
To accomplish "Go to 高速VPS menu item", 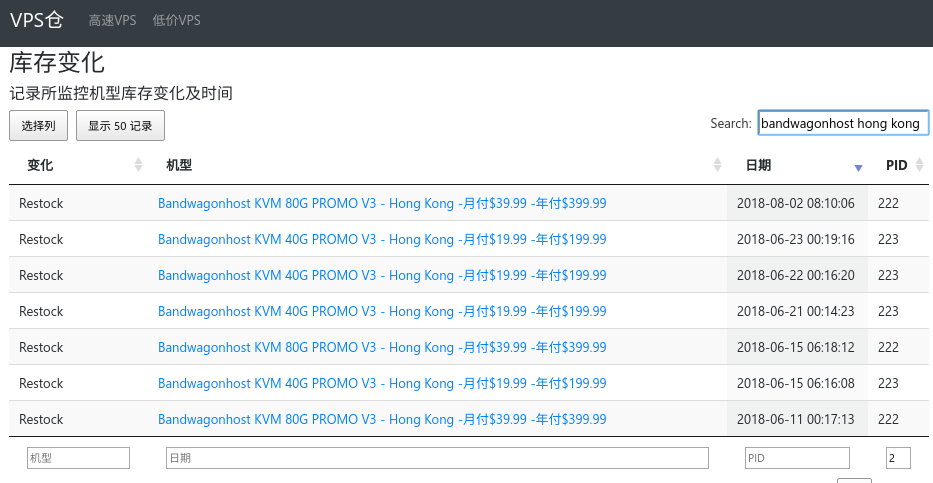I will click(112, 20).
